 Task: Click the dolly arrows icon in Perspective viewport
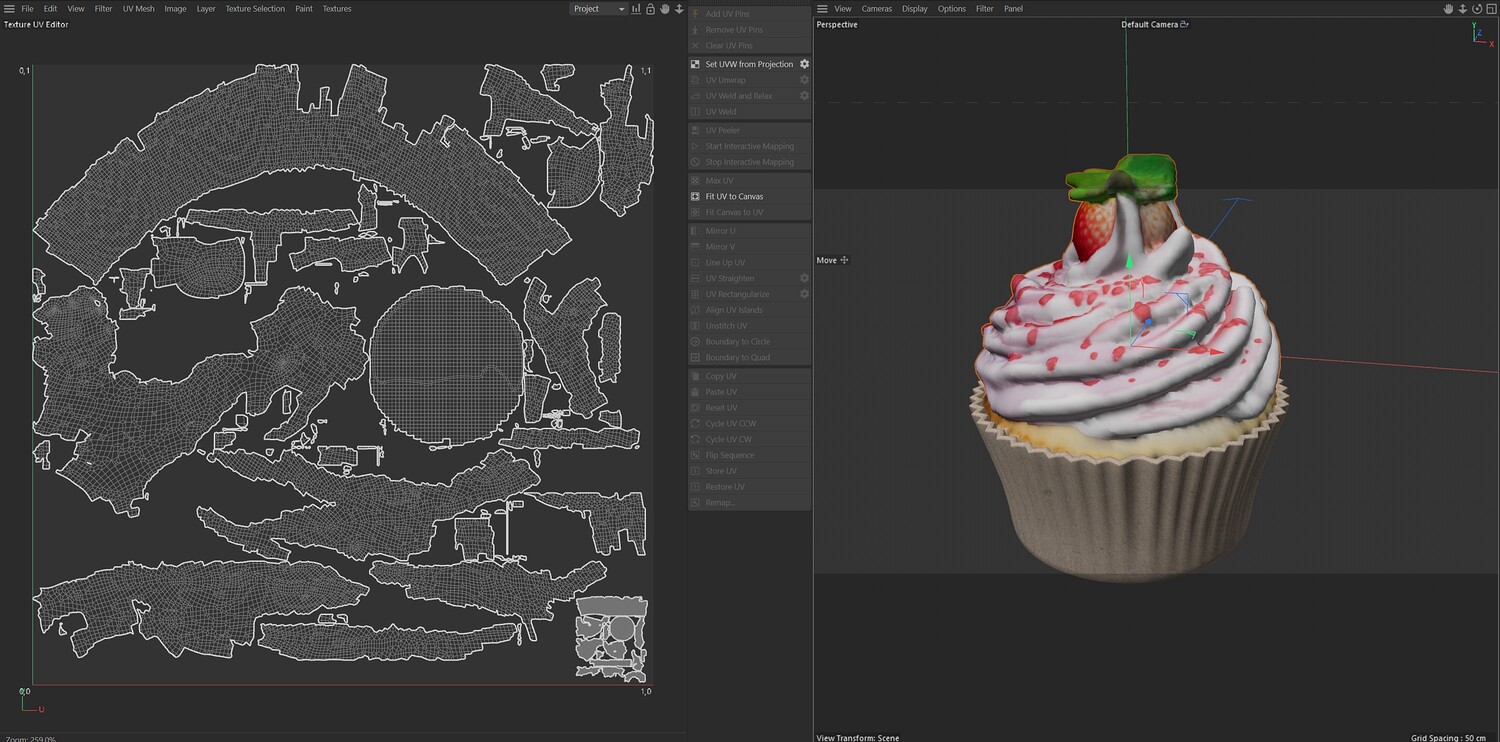1462,9
